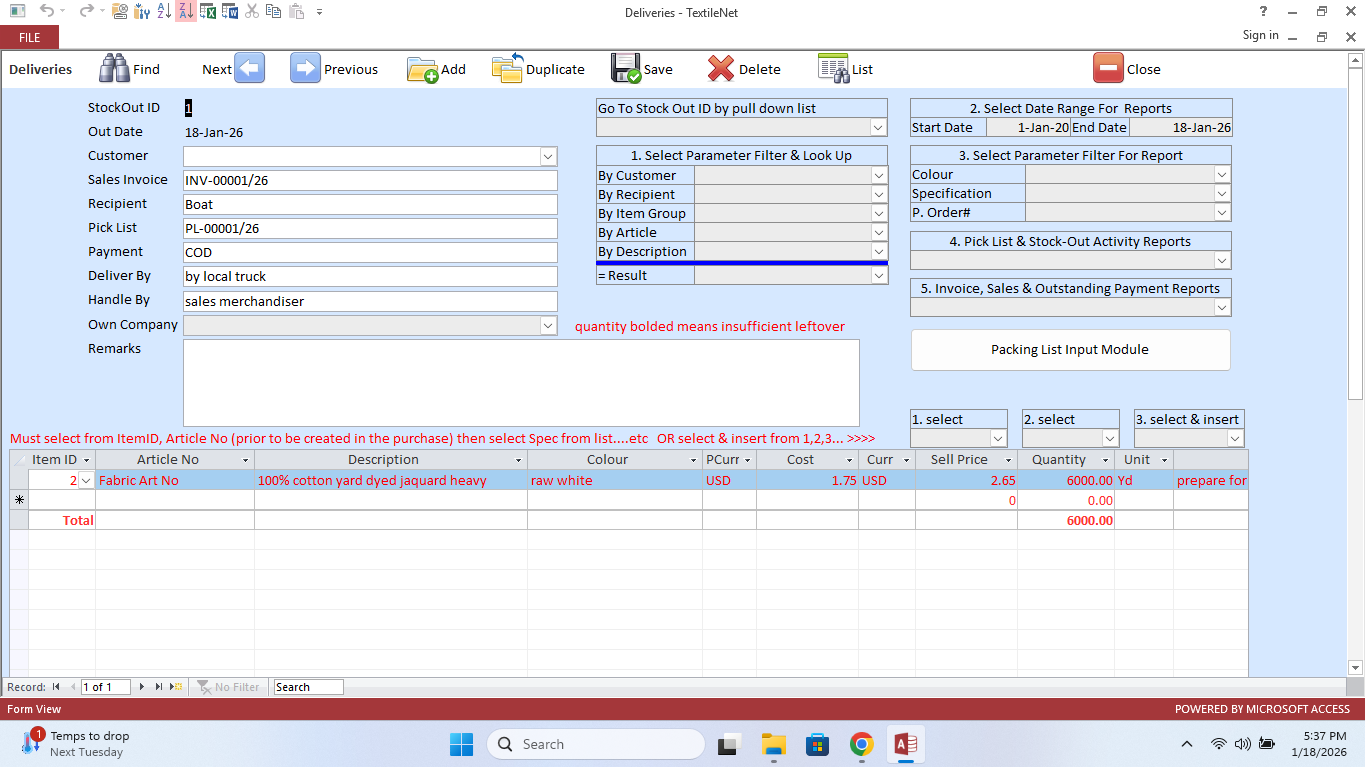Switch to the FILE tab
The image size is (1365, 767).
29,36
